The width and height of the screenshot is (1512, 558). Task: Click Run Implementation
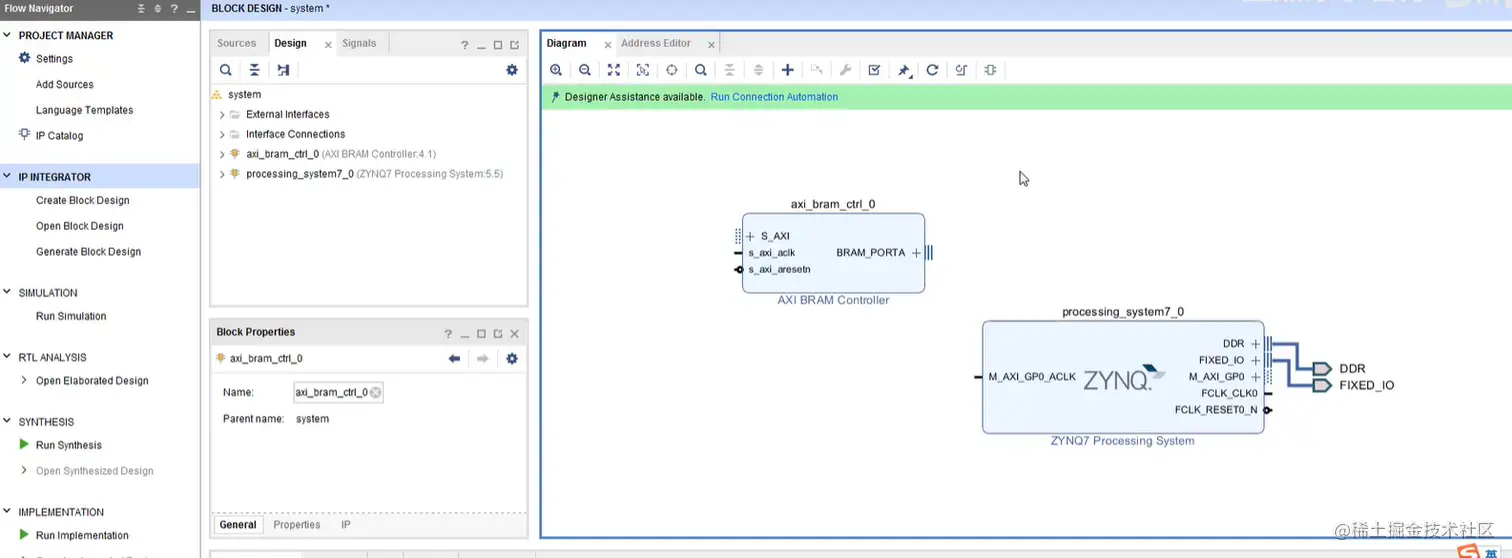pyautogui.click(x=82, y=535)
